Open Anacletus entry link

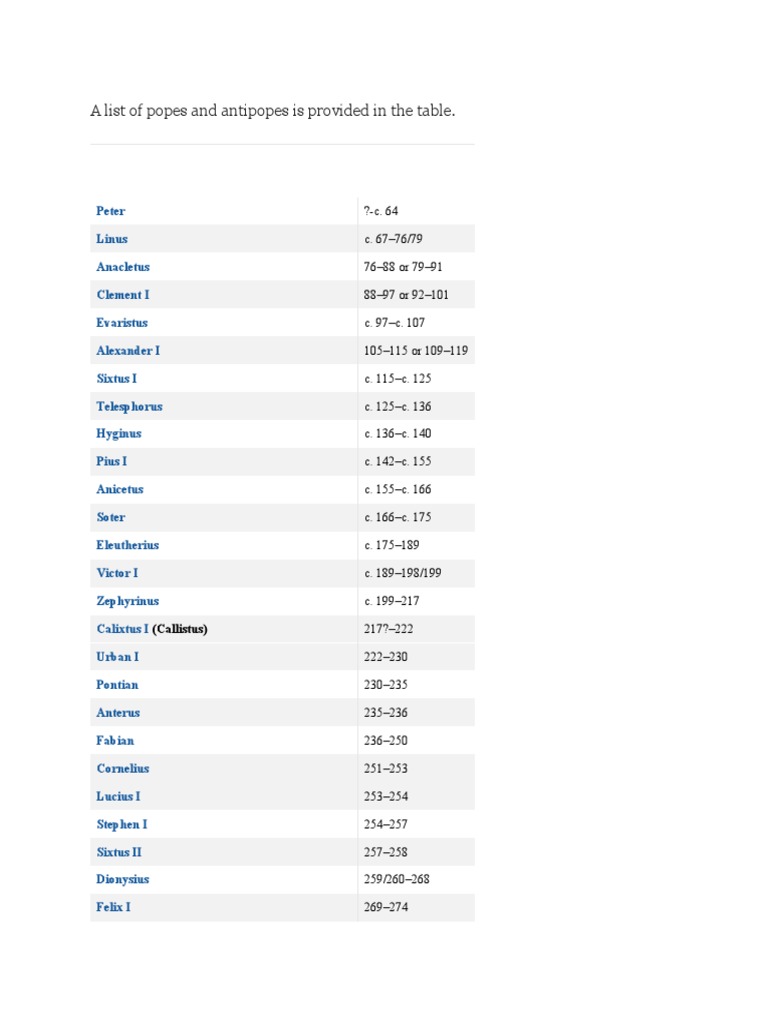pyautogui.click(x=123, y=266)
